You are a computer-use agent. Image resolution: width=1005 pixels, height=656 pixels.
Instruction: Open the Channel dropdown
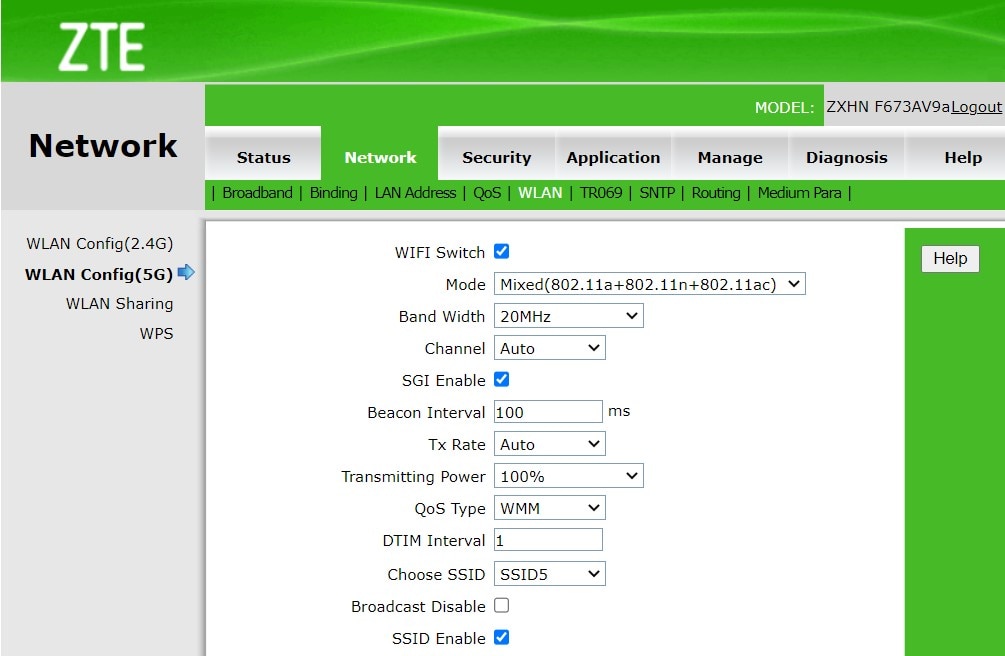(549, 348)
